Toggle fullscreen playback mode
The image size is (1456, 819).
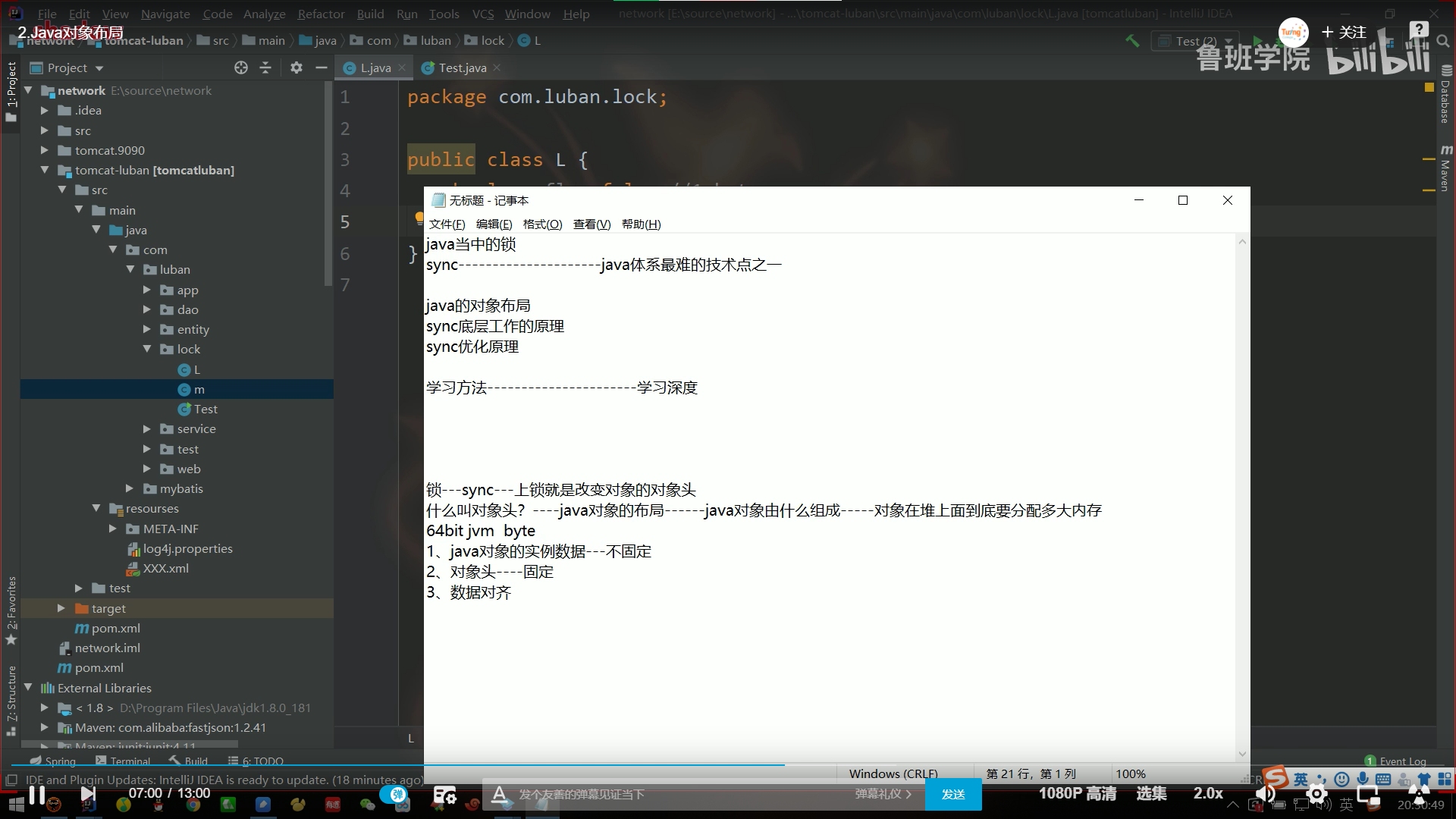[1420, 794]
